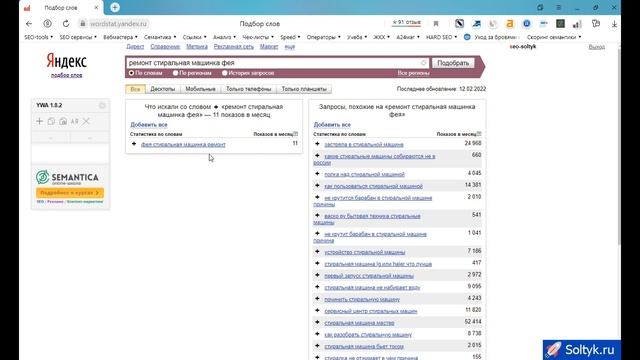Click the Яндекс logo
The image size is (640, 360).
(x=67, y=61)
